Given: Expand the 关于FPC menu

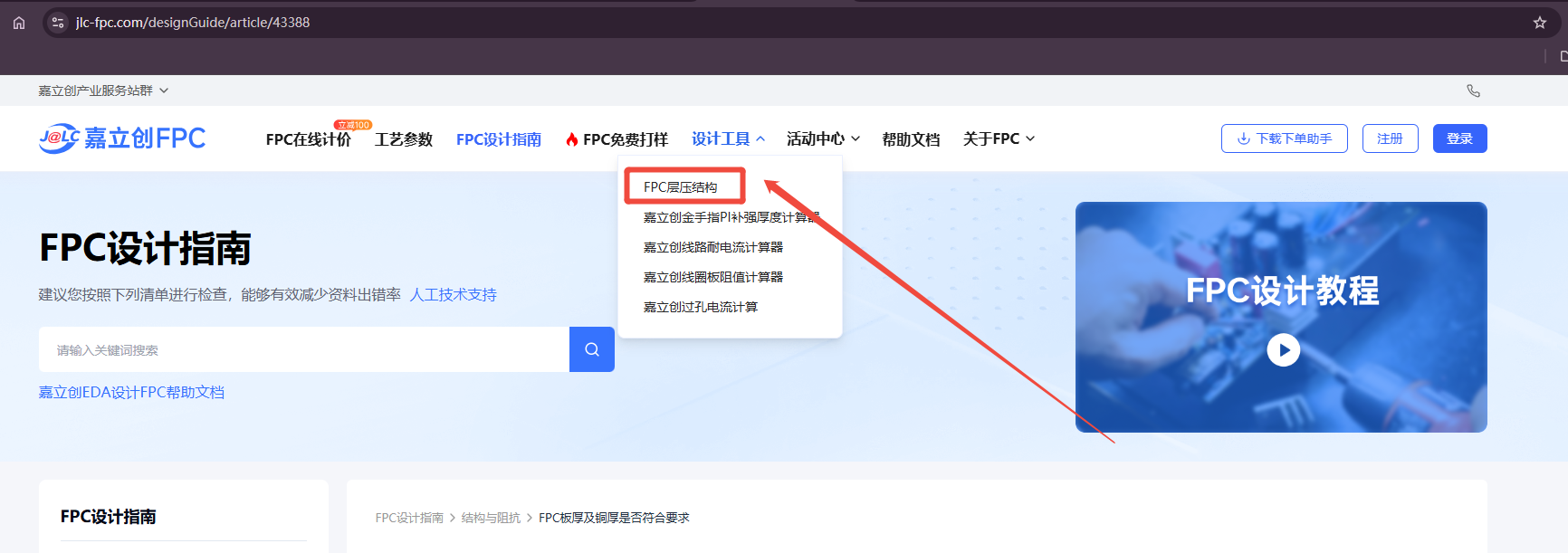Looking at the screenshot, I should [999, 138].
